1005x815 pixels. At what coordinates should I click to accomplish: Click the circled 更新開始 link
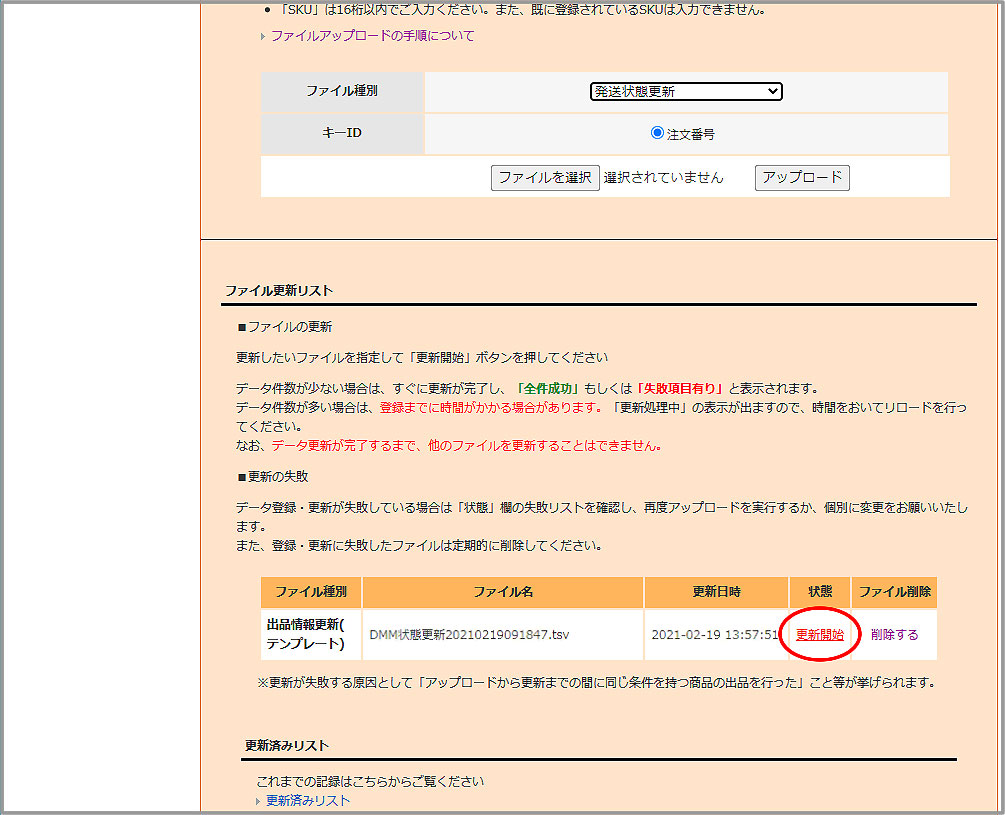tap(819, 635)
